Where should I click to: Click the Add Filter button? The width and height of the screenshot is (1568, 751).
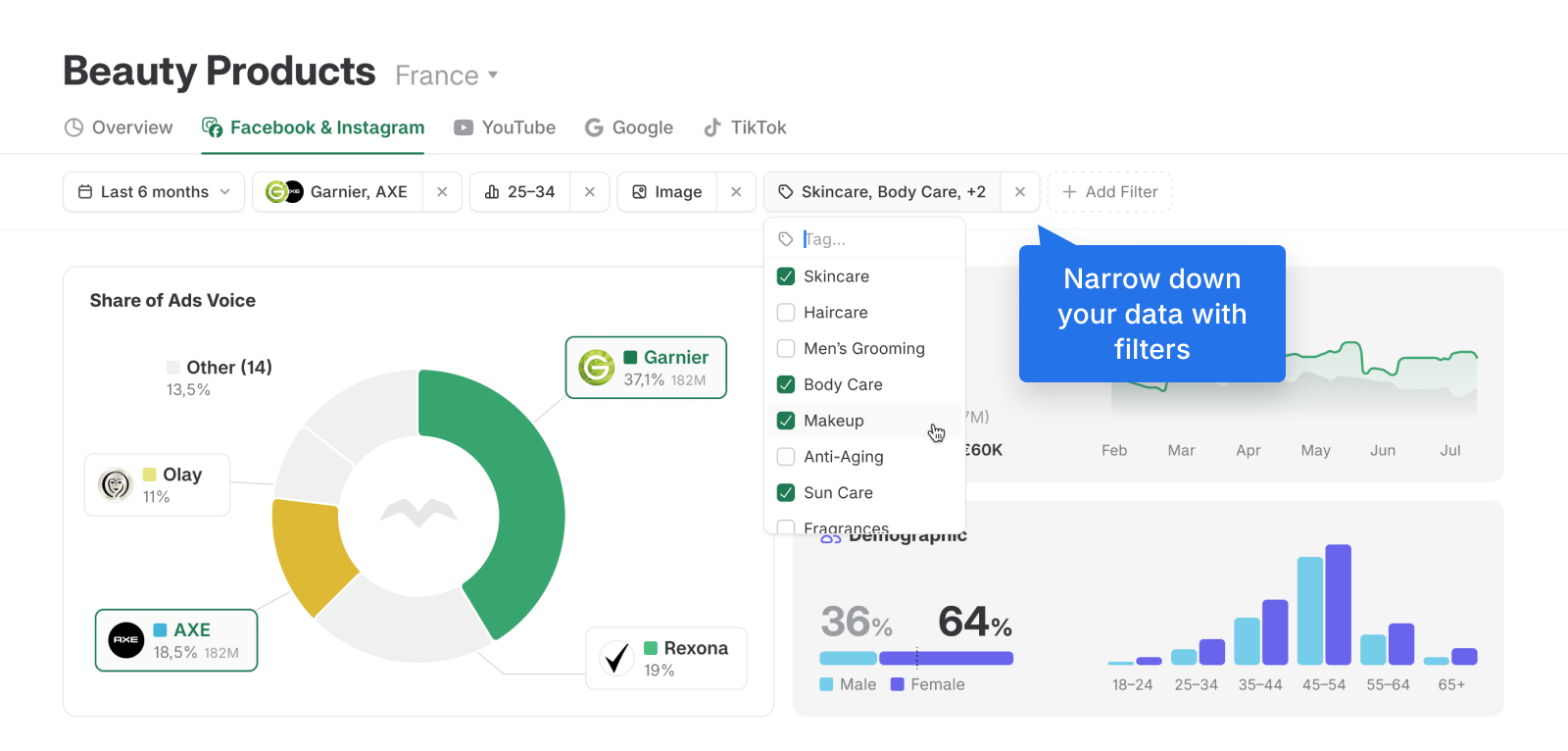pyautogui.click(x=1109, y=192)
